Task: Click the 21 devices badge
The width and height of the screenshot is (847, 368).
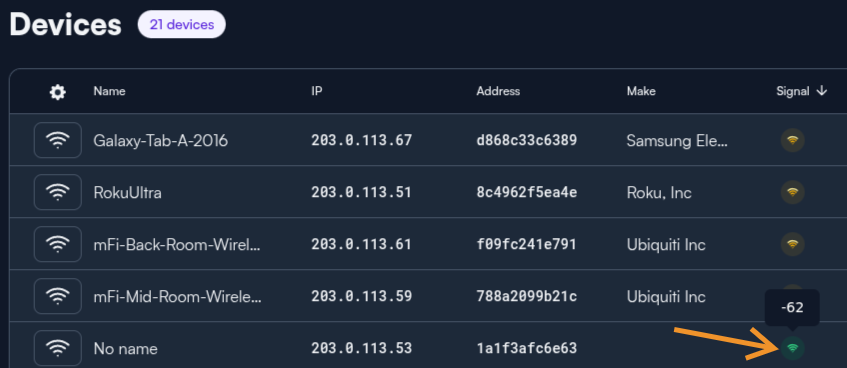Action: [182, 24]
